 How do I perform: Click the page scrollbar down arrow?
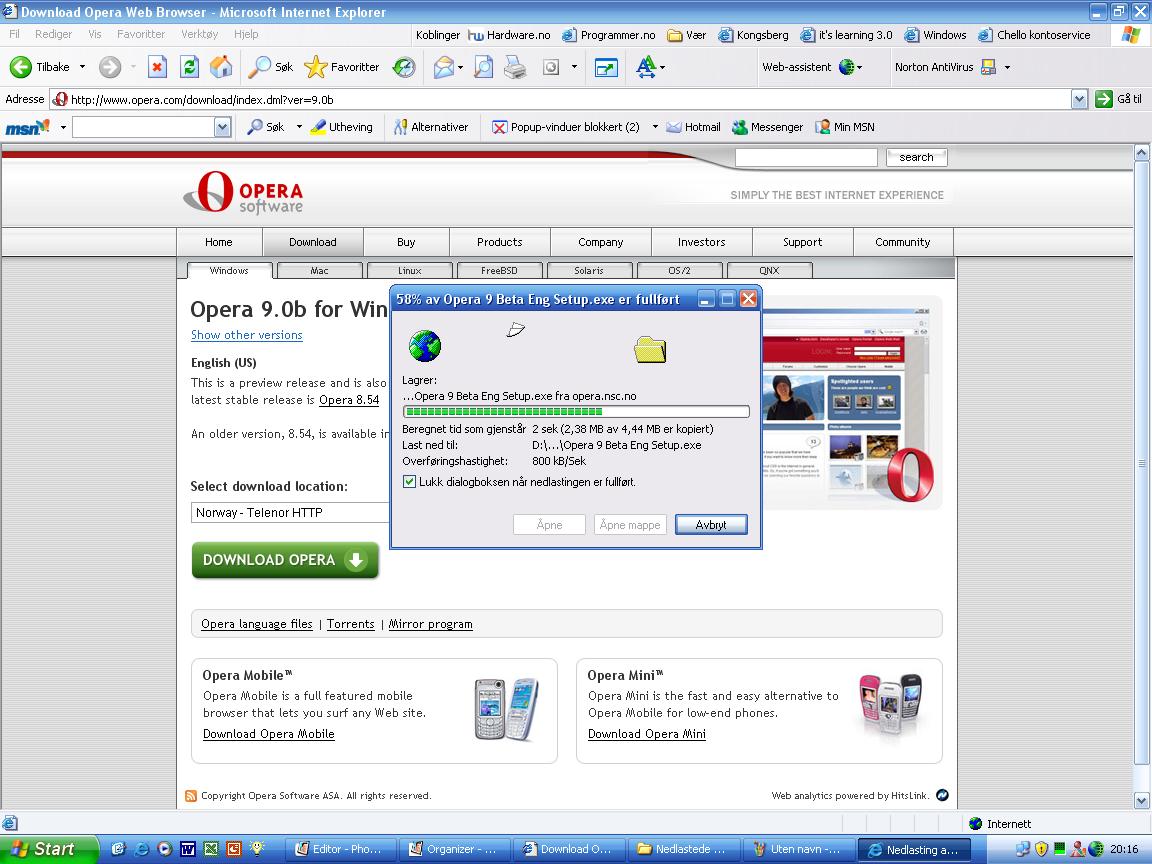[1141, 800]
